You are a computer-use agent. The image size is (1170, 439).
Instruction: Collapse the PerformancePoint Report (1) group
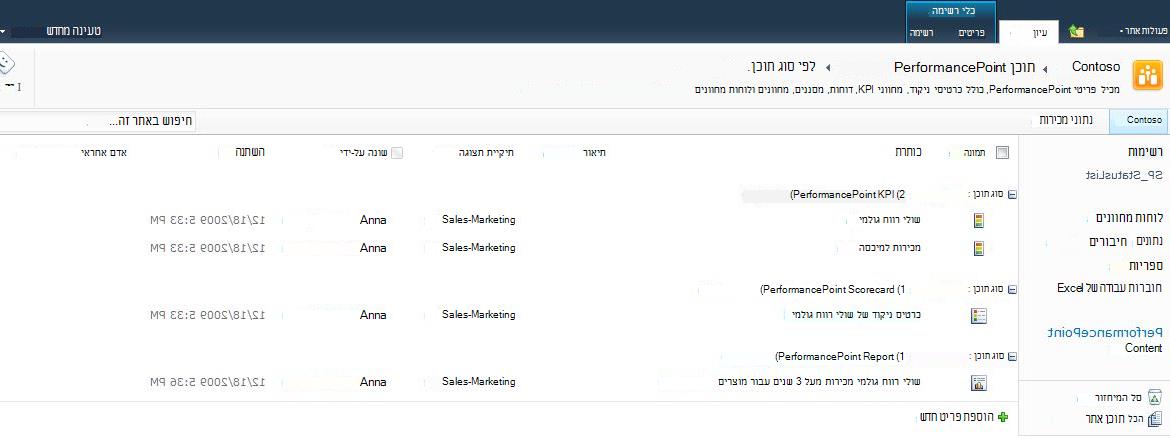pyautogui.click(x=1012, y=355)
